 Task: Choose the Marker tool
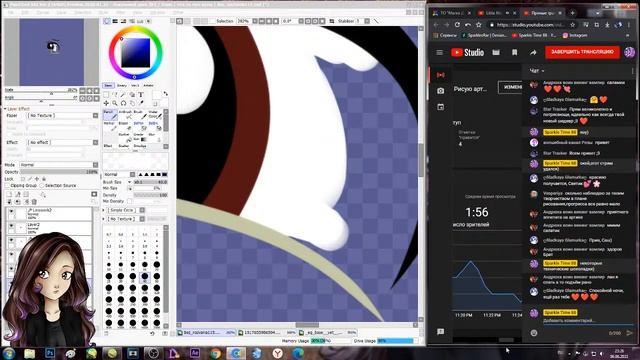[x=109, y=126]
